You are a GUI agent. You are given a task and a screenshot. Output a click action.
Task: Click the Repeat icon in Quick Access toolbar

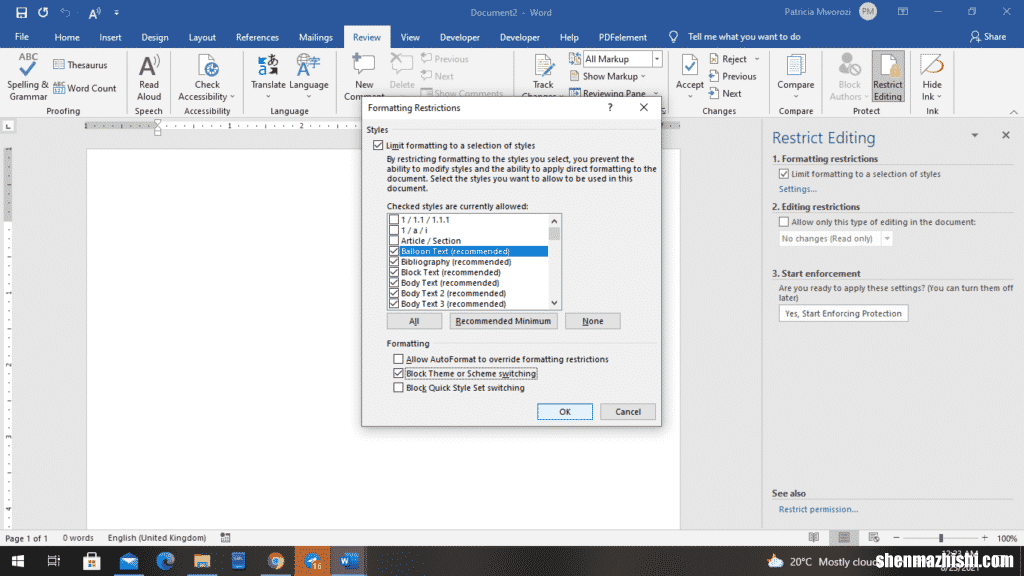(x=43, y=12)
